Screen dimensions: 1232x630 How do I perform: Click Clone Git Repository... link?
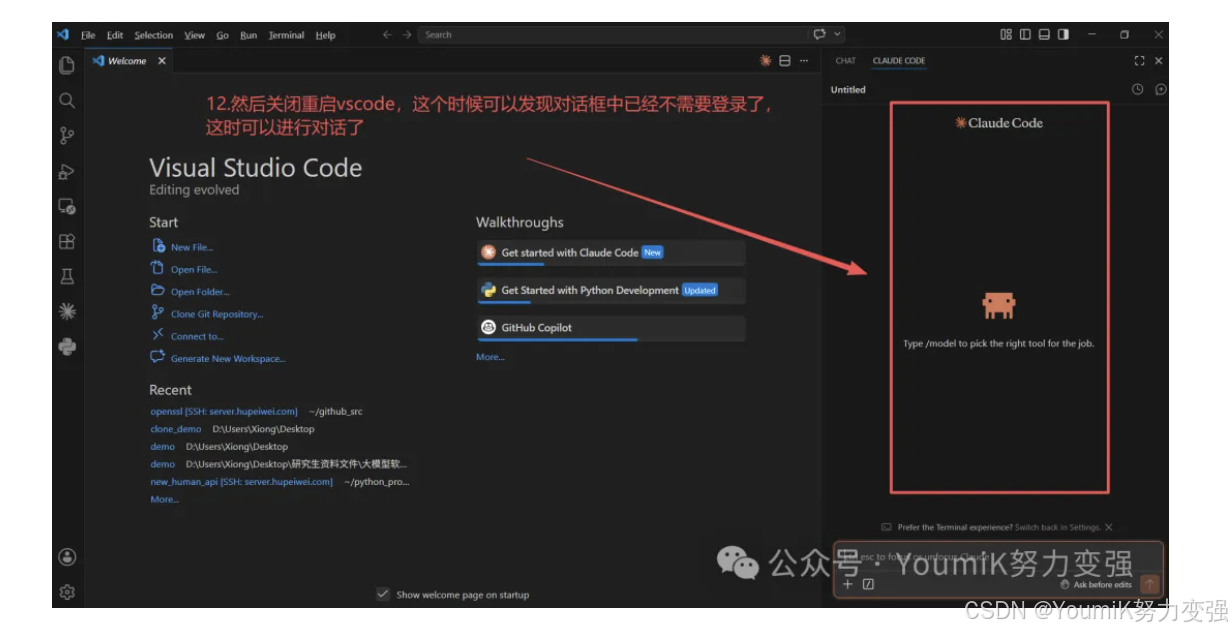coord(217,314)
